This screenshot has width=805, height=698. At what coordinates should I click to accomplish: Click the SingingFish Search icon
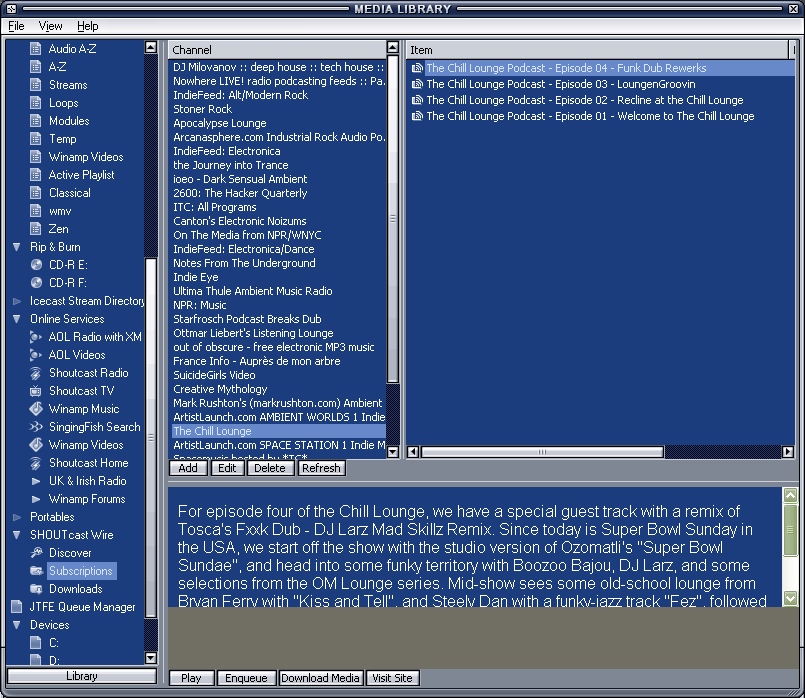pyautogui.click(x=35, y=427)
